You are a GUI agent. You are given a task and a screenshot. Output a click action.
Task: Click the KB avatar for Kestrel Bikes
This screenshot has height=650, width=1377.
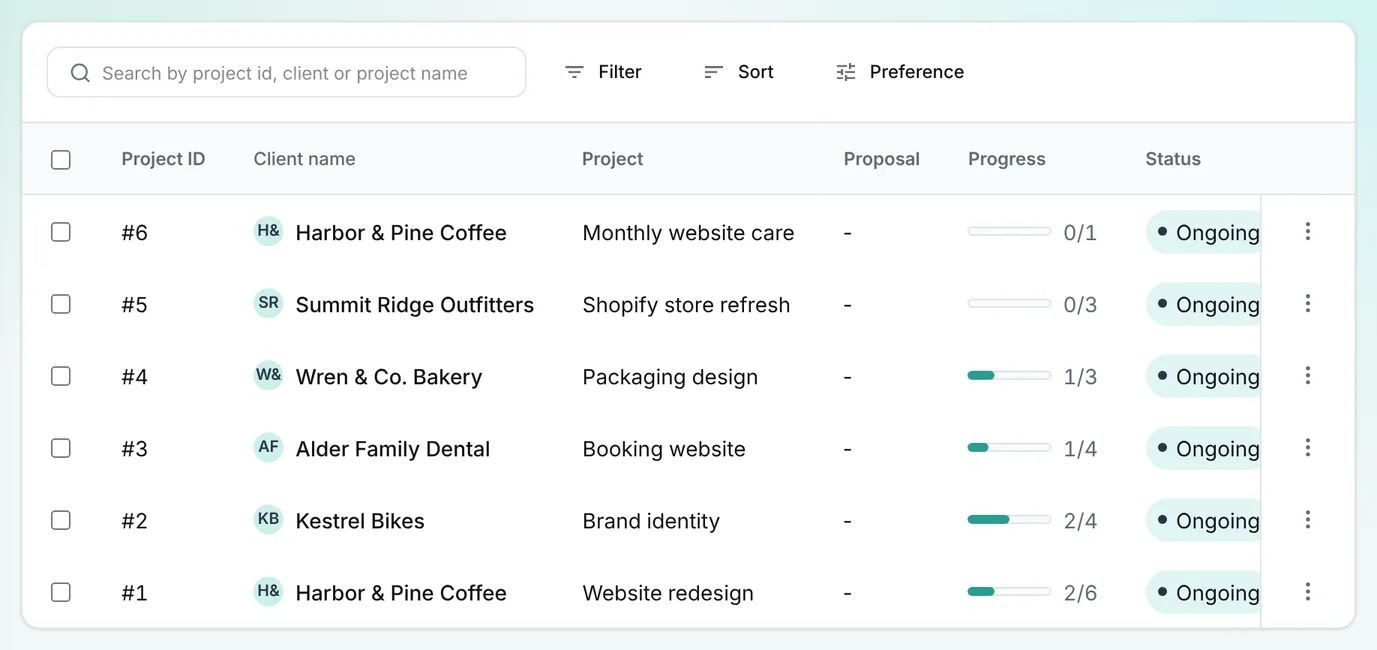[268, 519]
